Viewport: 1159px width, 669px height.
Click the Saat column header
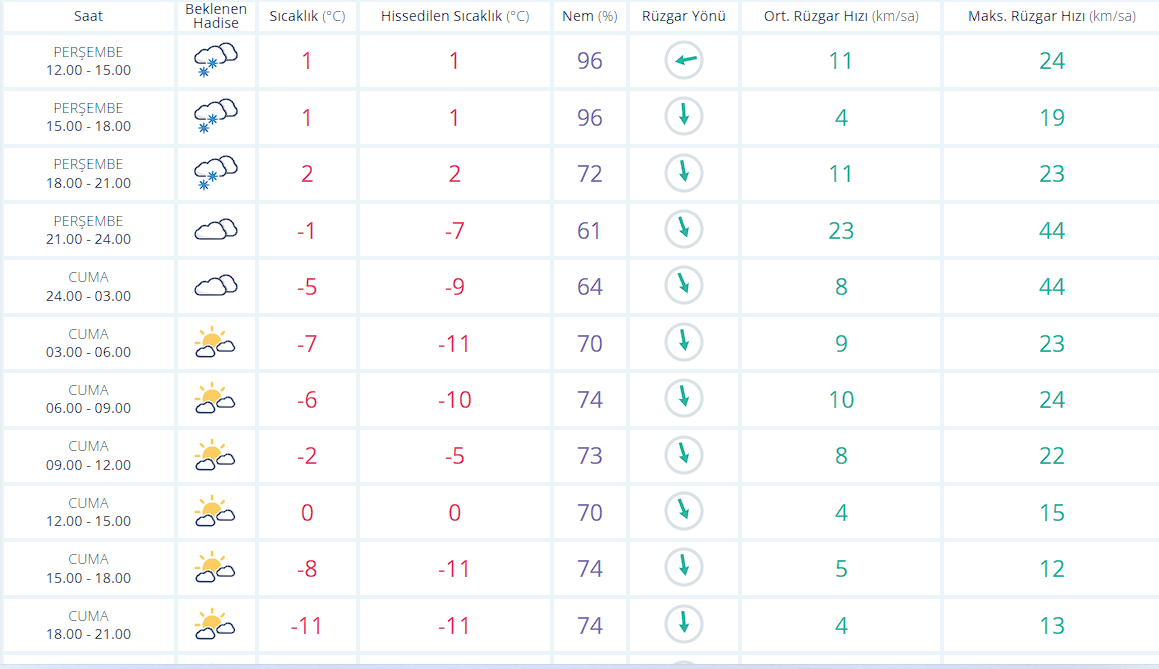pyautogui.click(x=88, y=17)
